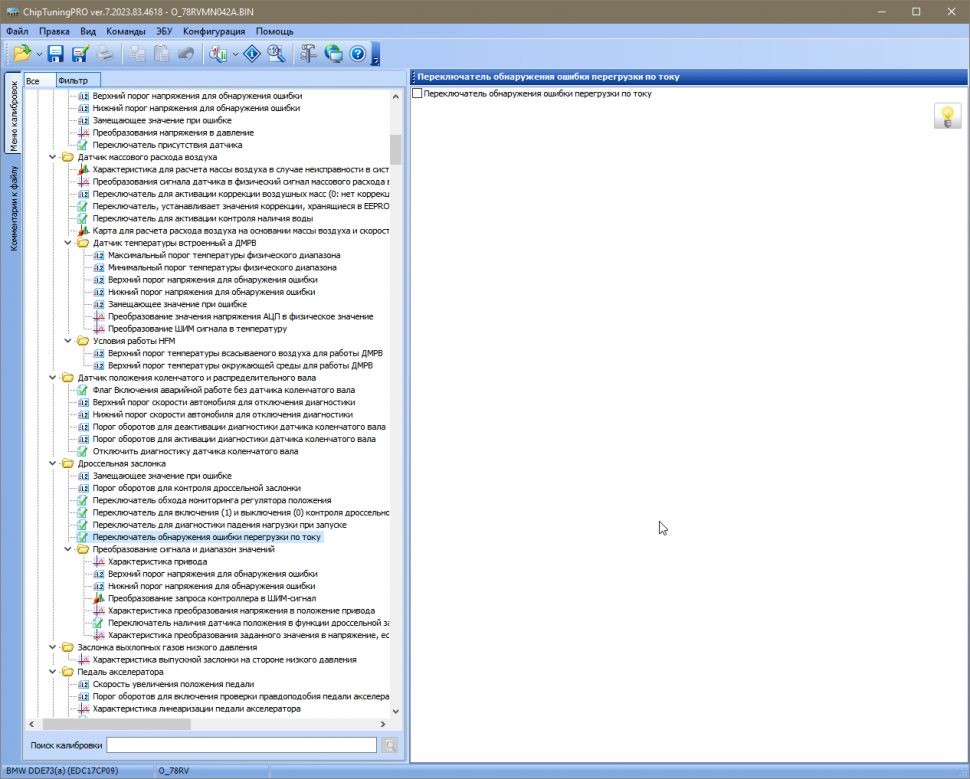This screenshot has height=779, width=970.
Task: Click the Поиск калибровки search field
Action: [x=241, y=745]
